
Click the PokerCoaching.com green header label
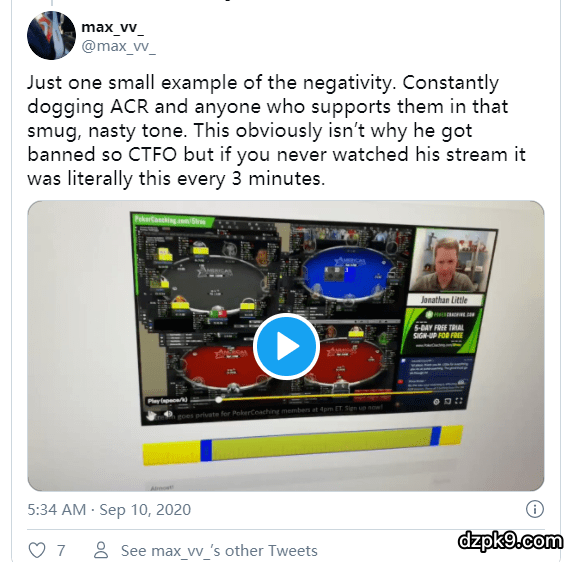click(171, 220)
